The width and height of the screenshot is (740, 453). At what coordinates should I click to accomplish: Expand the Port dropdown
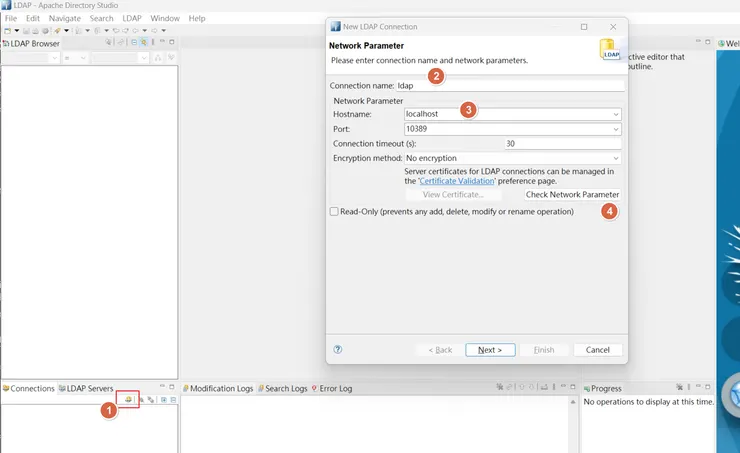tap(615, 129)
